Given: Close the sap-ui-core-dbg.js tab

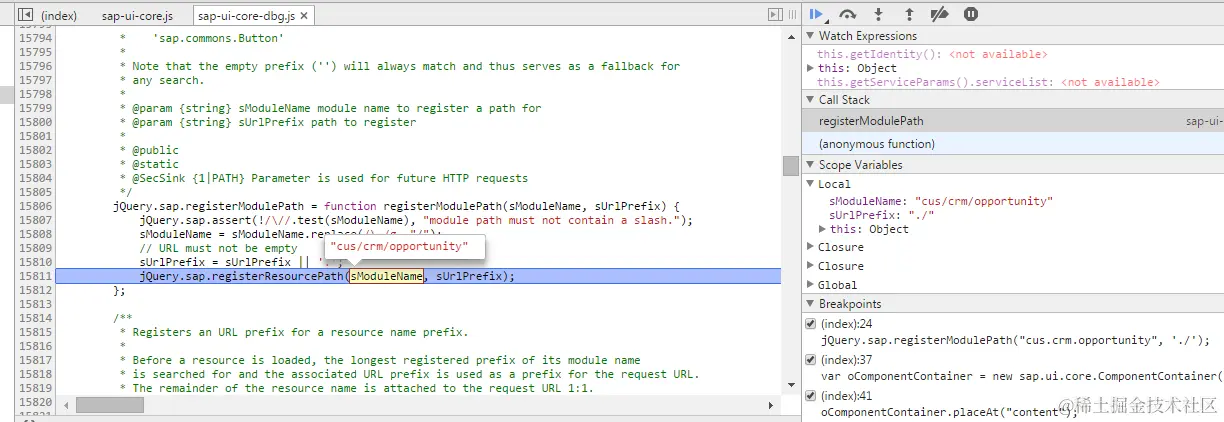Looking at the screenshot, I should pos(304,16).
